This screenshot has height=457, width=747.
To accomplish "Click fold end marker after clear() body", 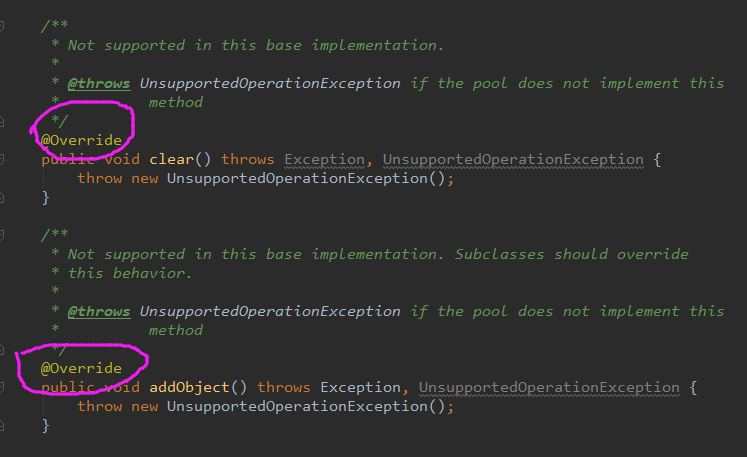I will (3, 197).
